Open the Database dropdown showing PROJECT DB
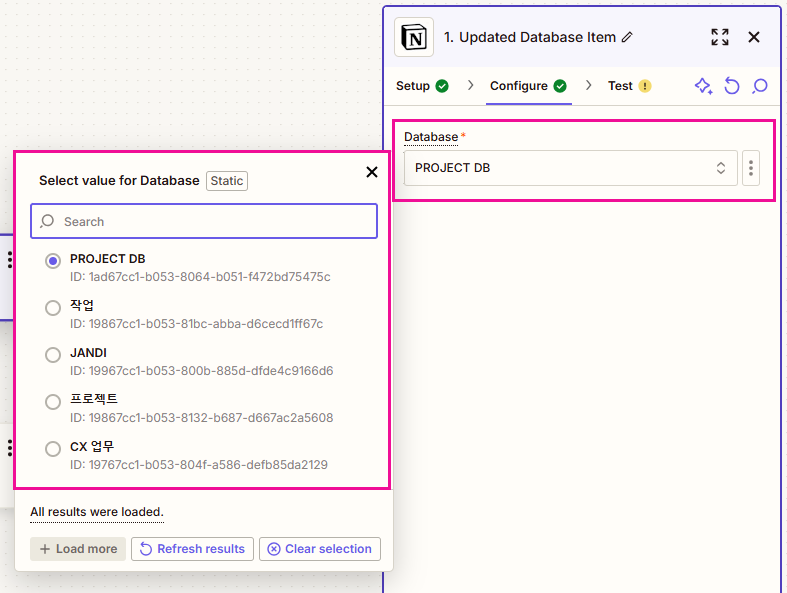This screenshot has height=593, width=787. coord(570,168)
